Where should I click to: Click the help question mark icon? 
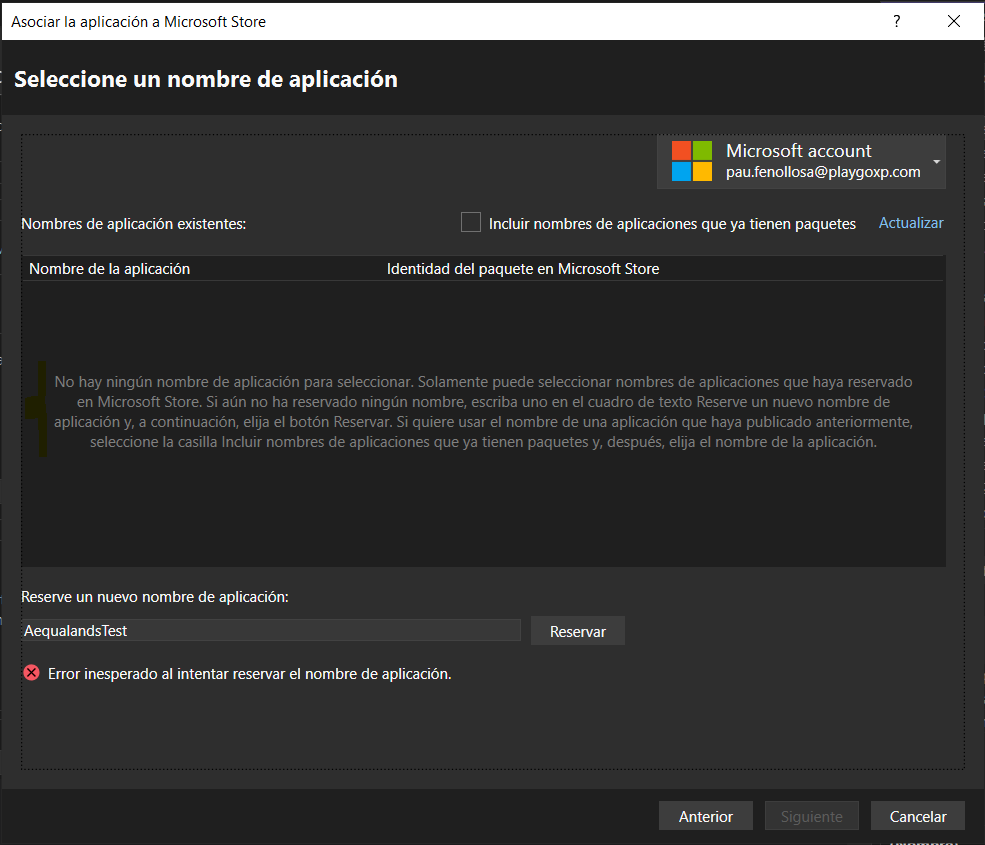[x=896, y=21]
